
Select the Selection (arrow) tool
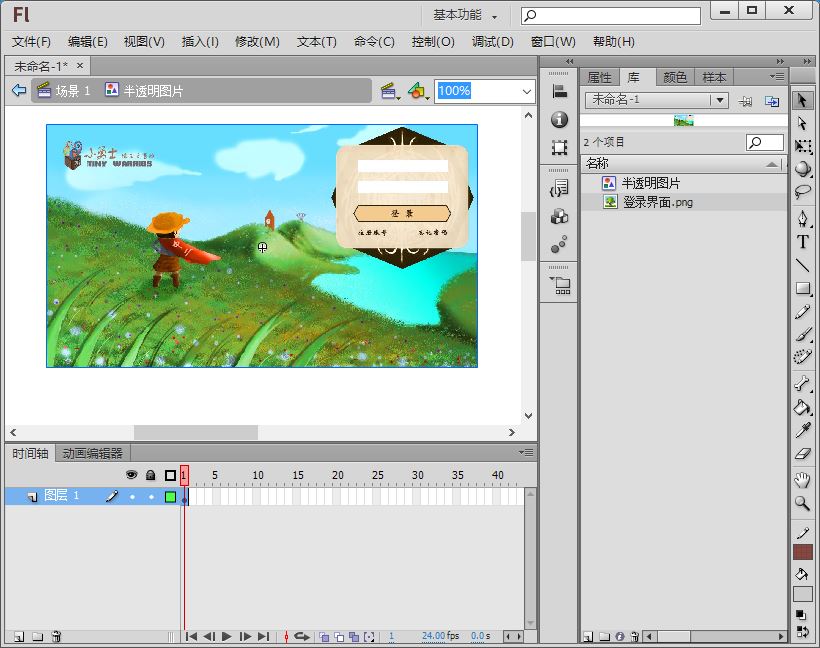(802, 100)
